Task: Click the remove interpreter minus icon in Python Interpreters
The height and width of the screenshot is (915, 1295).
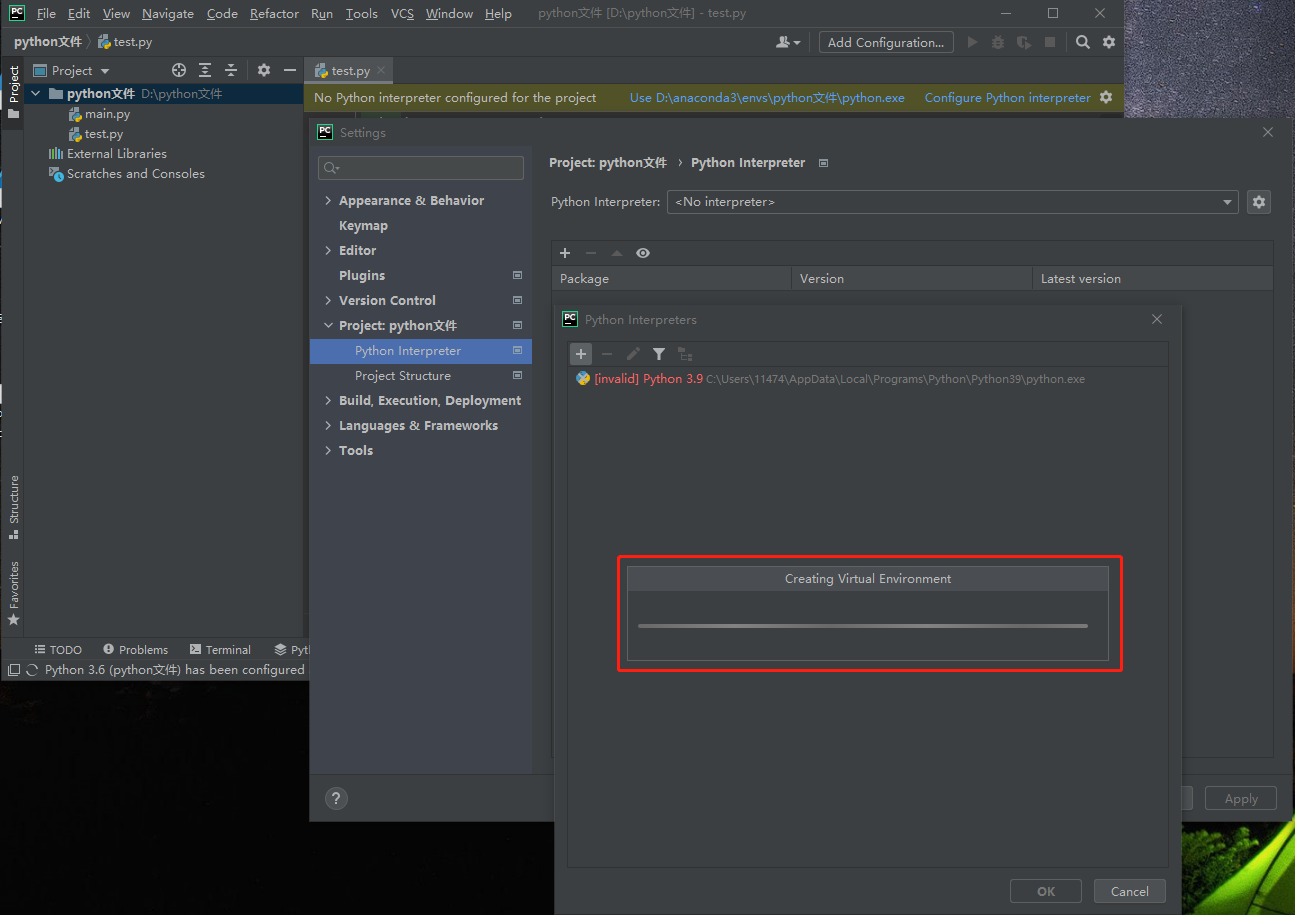Action: pyautogui.click(x=607, y=354)
